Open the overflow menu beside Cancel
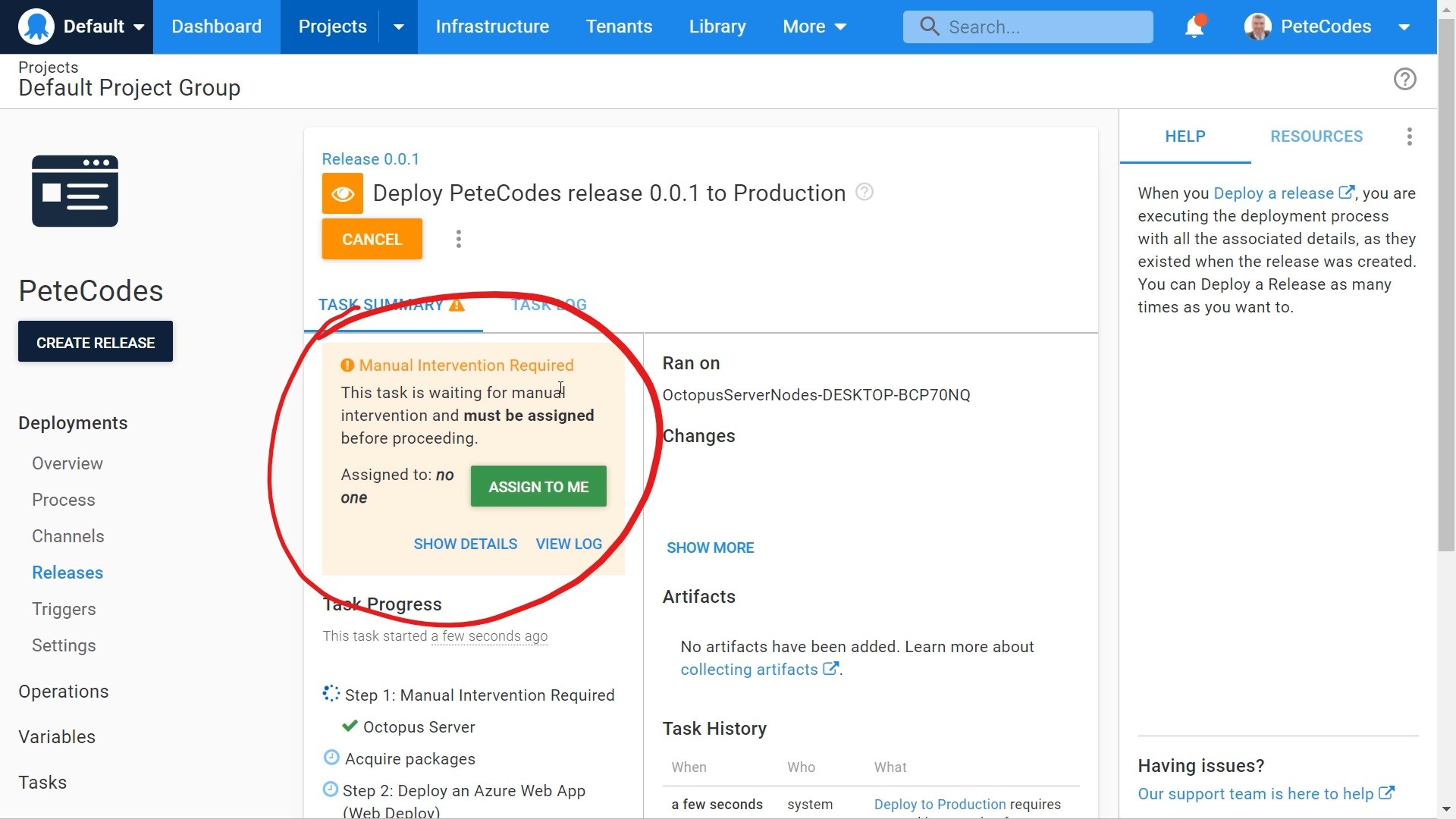1456x819 pixels. [x=458, y=239]
